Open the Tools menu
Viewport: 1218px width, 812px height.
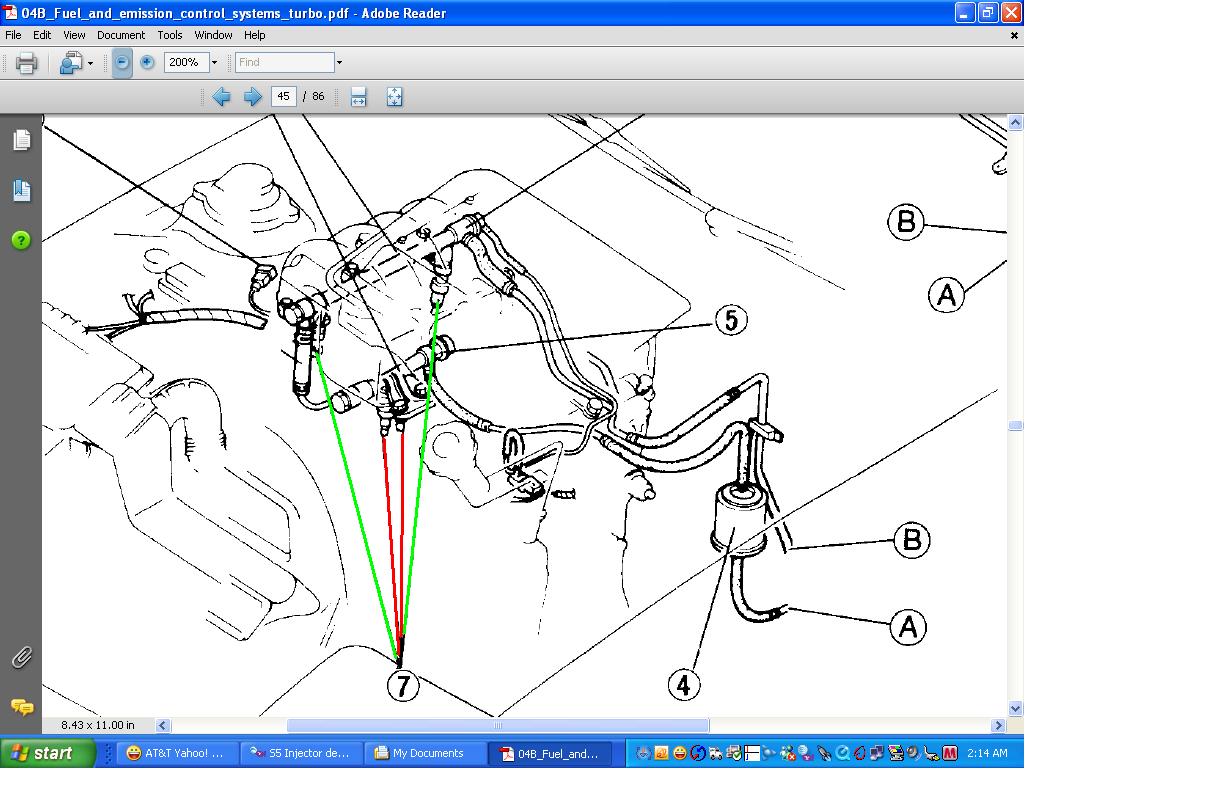(171, 35)
